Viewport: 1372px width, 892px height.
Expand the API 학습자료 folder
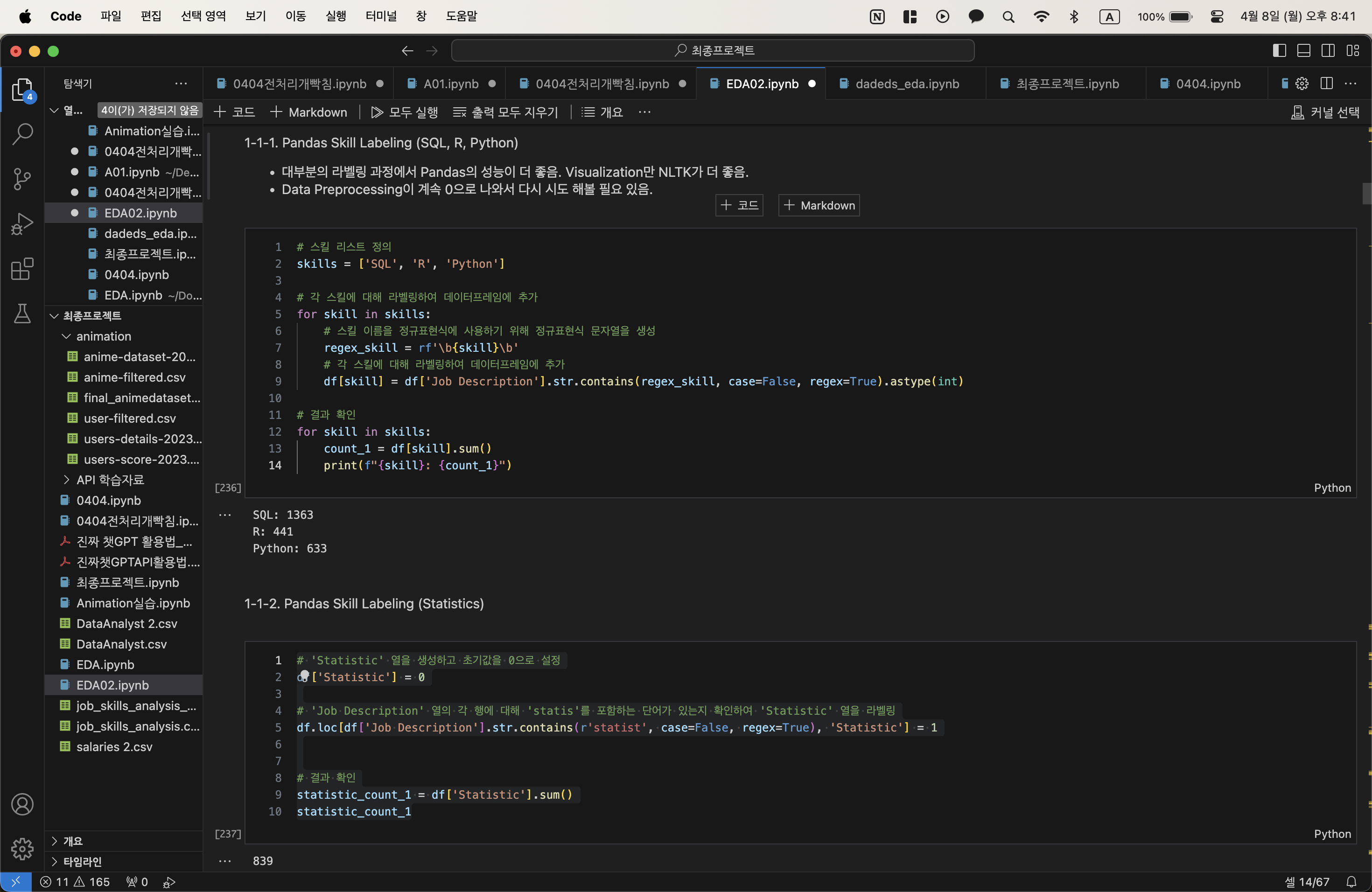(66, 480)
